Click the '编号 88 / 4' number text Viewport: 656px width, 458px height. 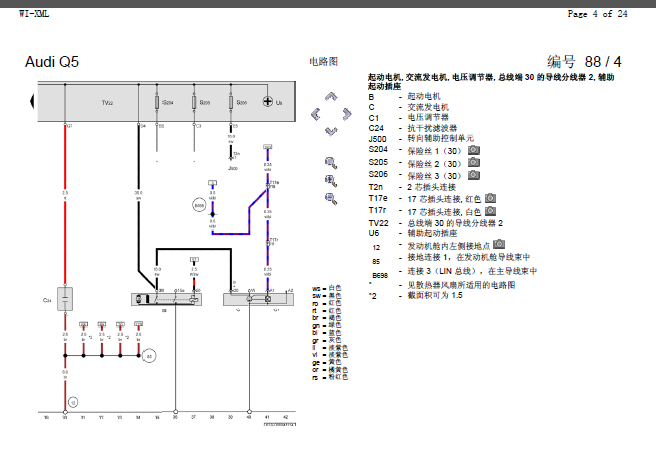584,62
